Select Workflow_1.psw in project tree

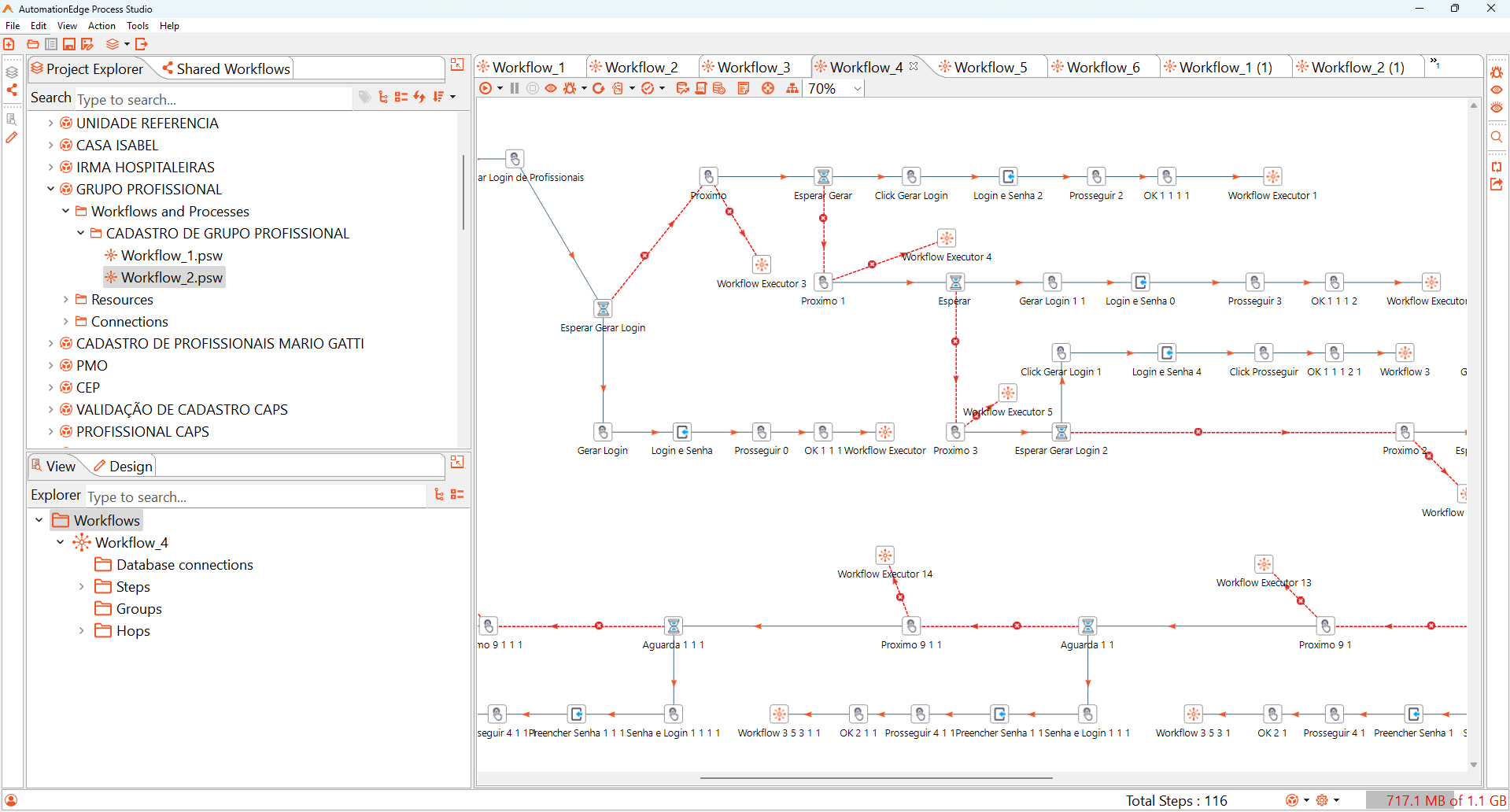tap(172, 255)
